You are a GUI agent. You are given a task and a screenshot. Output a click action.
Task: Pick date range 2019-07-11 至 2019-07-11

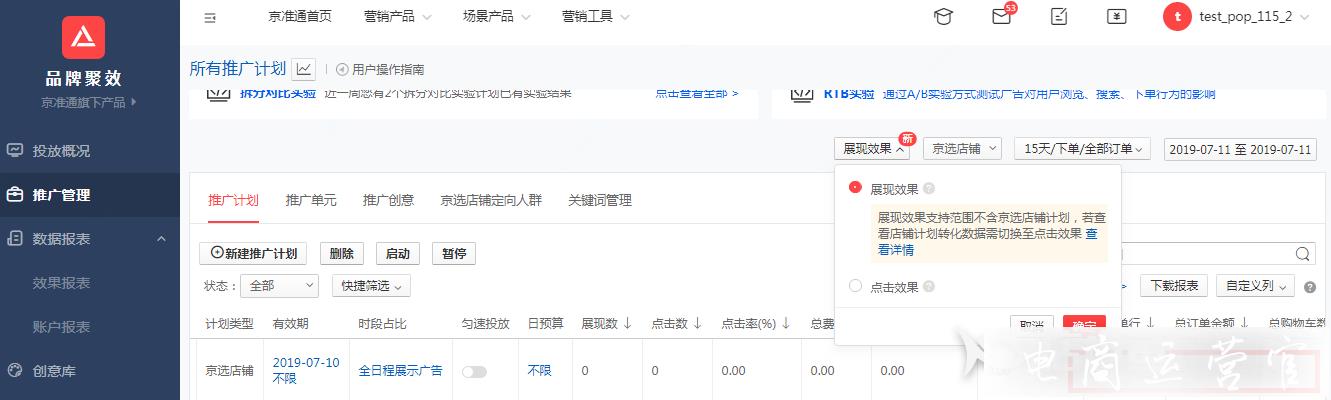[1241, 149]
